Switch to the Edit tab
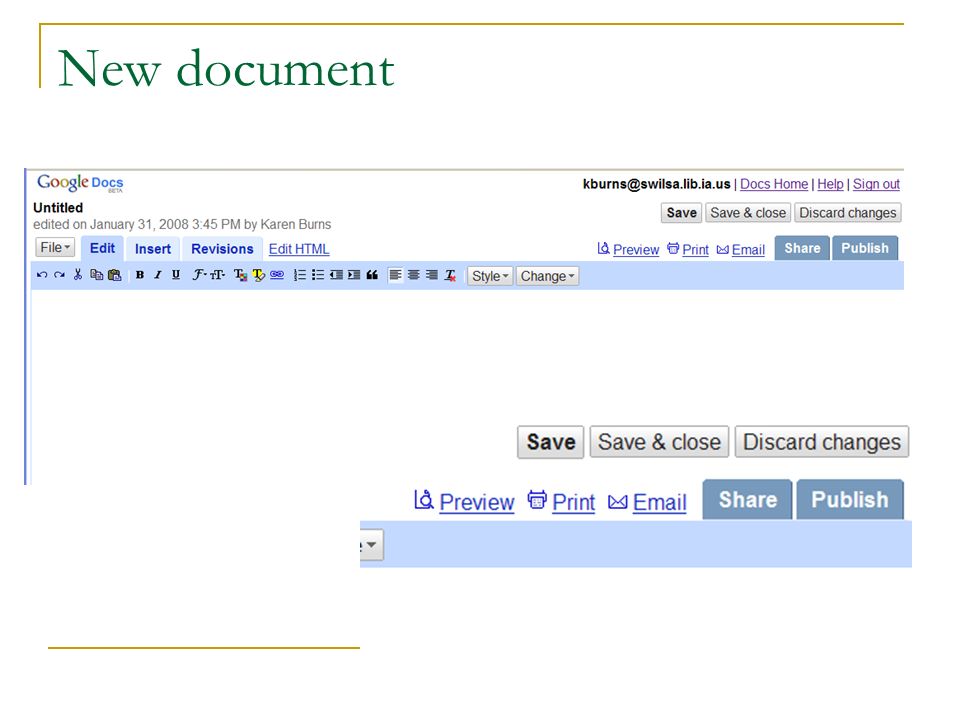 pyautogui.click(x=102, y=248)
